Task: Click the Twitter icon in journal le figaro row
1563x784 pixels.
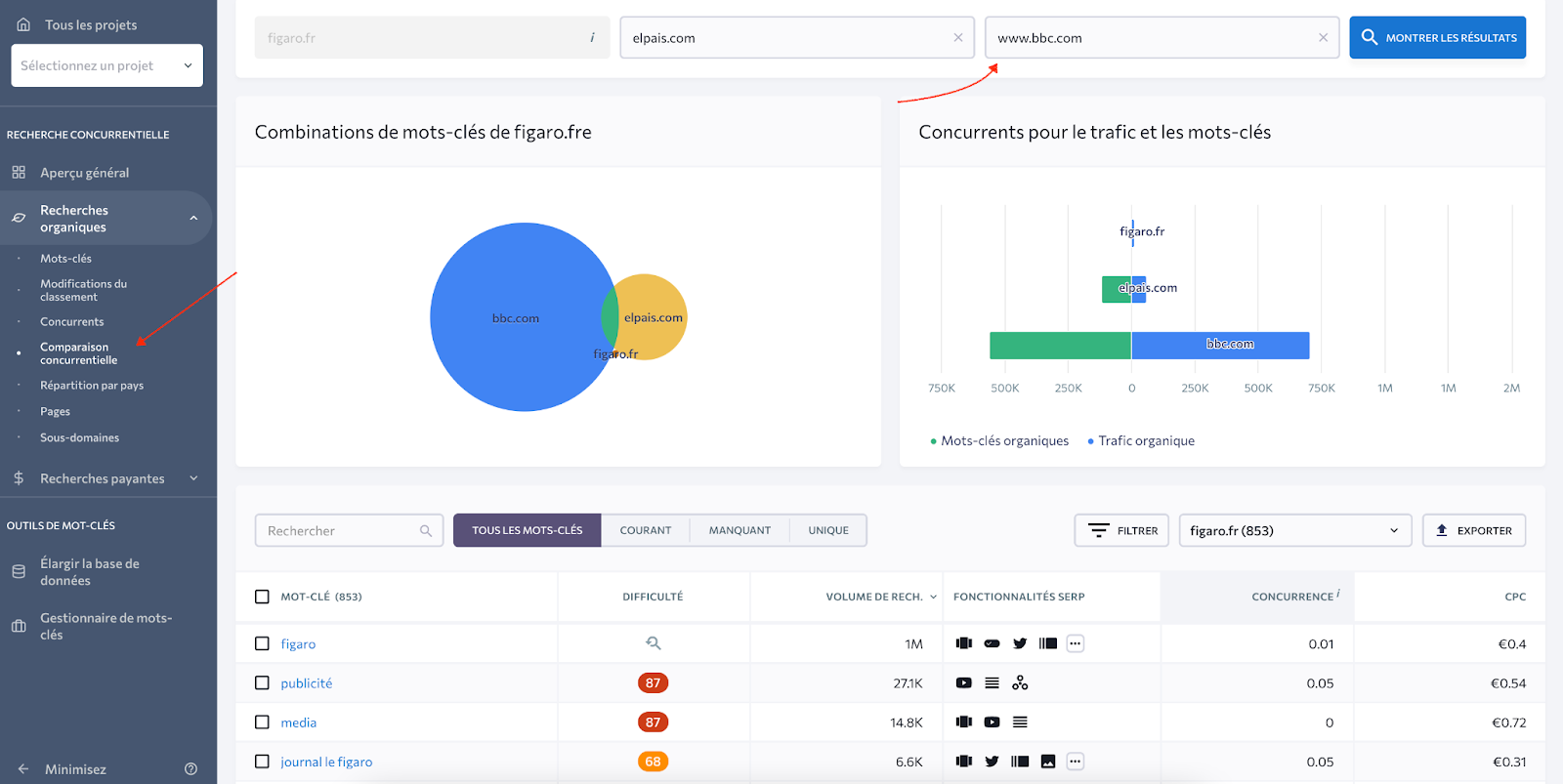Action: coord(992,762)
